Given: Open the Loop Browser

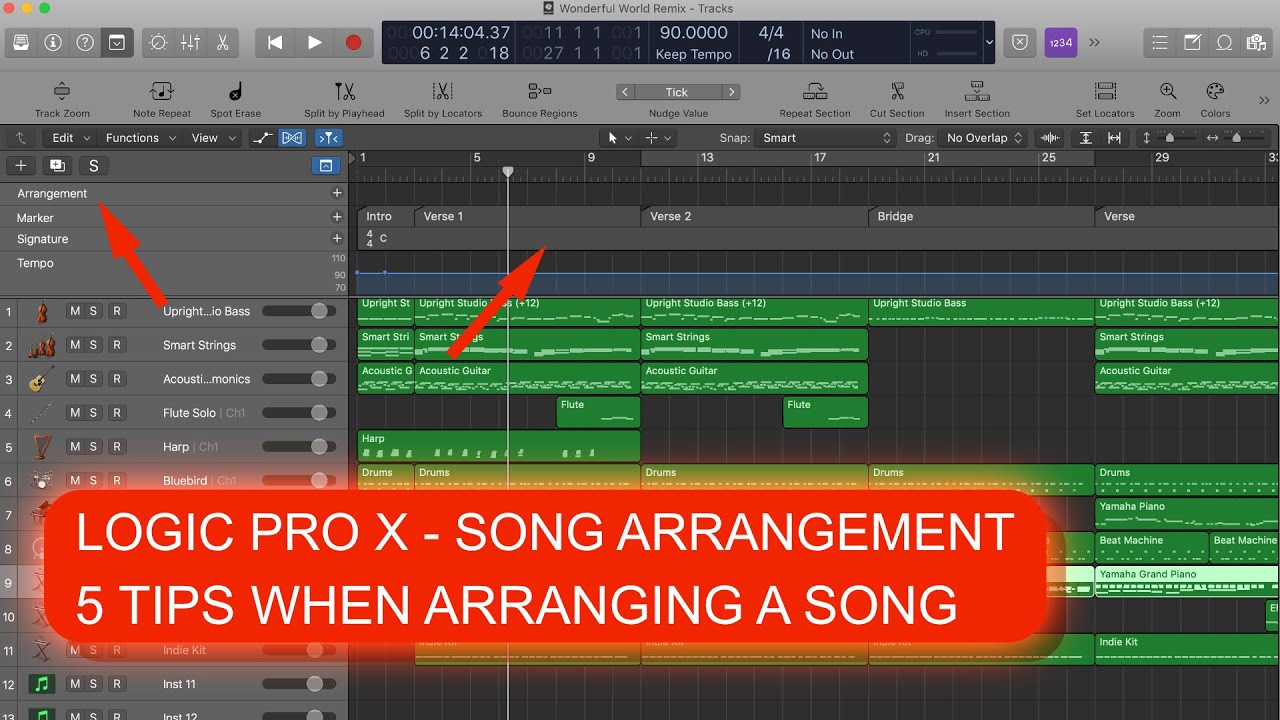Looking at the screenshot, I should pos(1224,43).
